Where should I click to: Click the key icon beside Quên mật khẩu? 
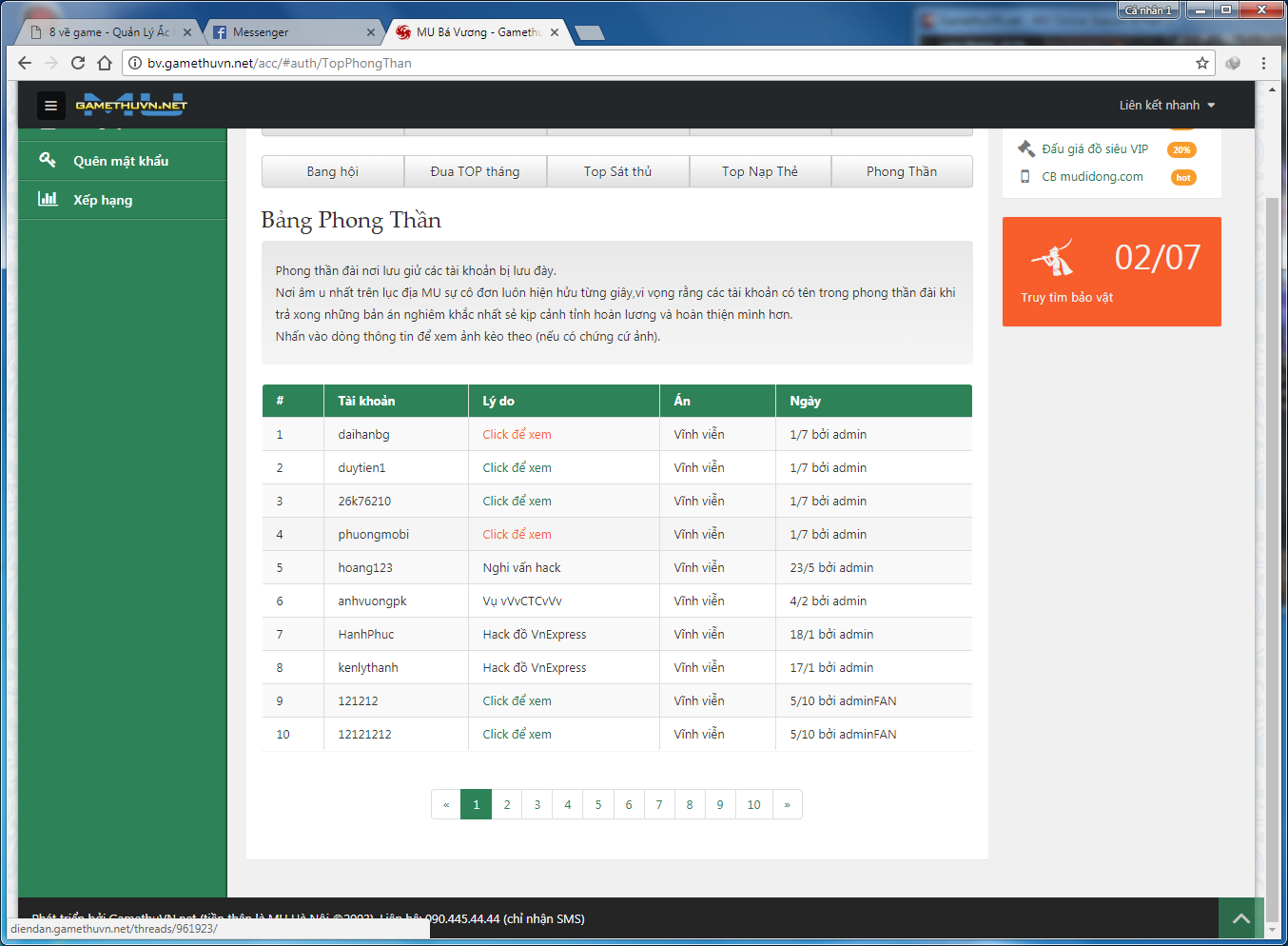pos(47,160)
